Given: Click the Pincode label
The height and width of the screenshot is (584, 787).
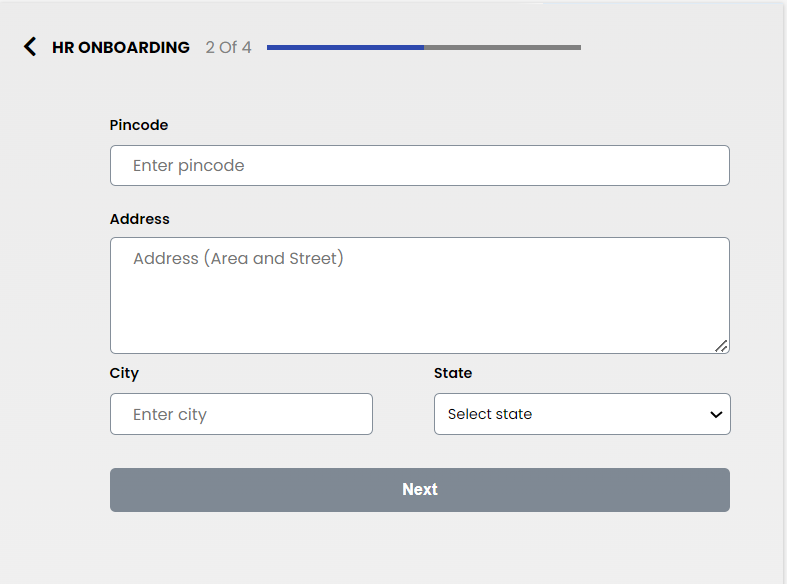Looking at the screenshot, I should coord(139,125).
